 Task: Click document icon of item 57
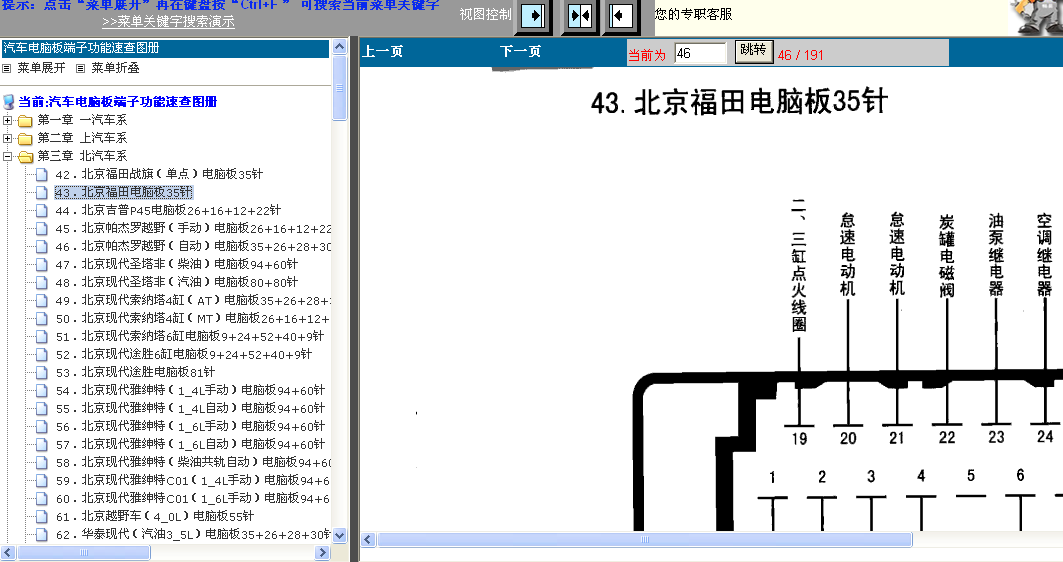pos(42,444)
